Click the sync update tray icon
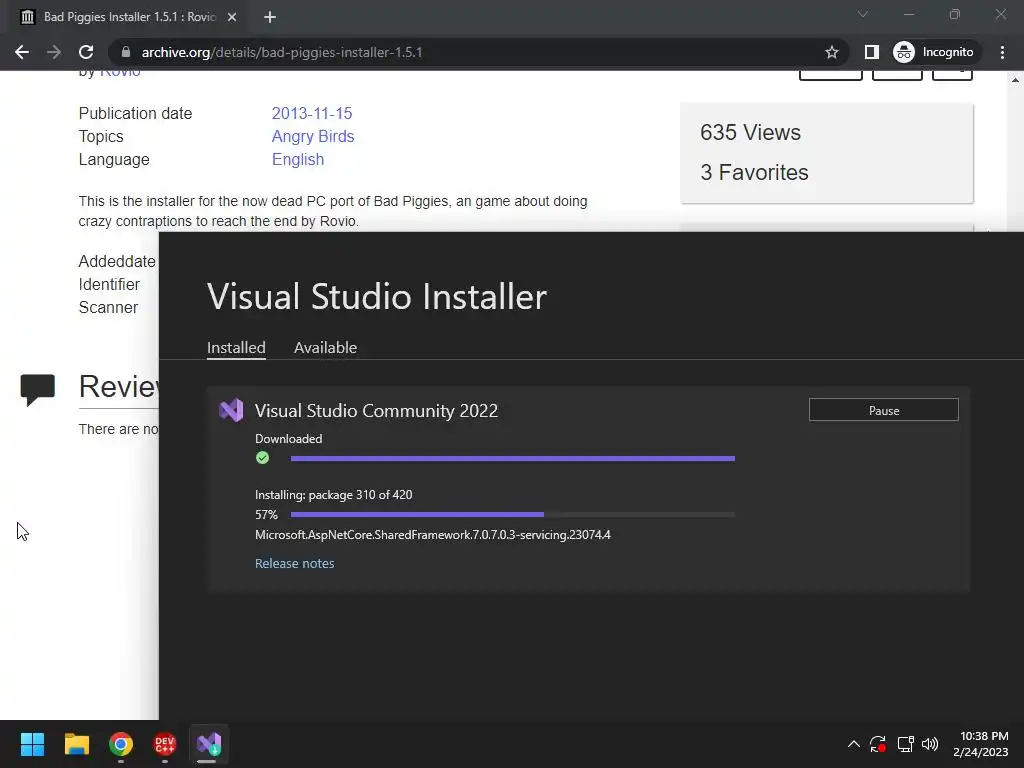This screenshot has width=1024, height=768. 878,744
